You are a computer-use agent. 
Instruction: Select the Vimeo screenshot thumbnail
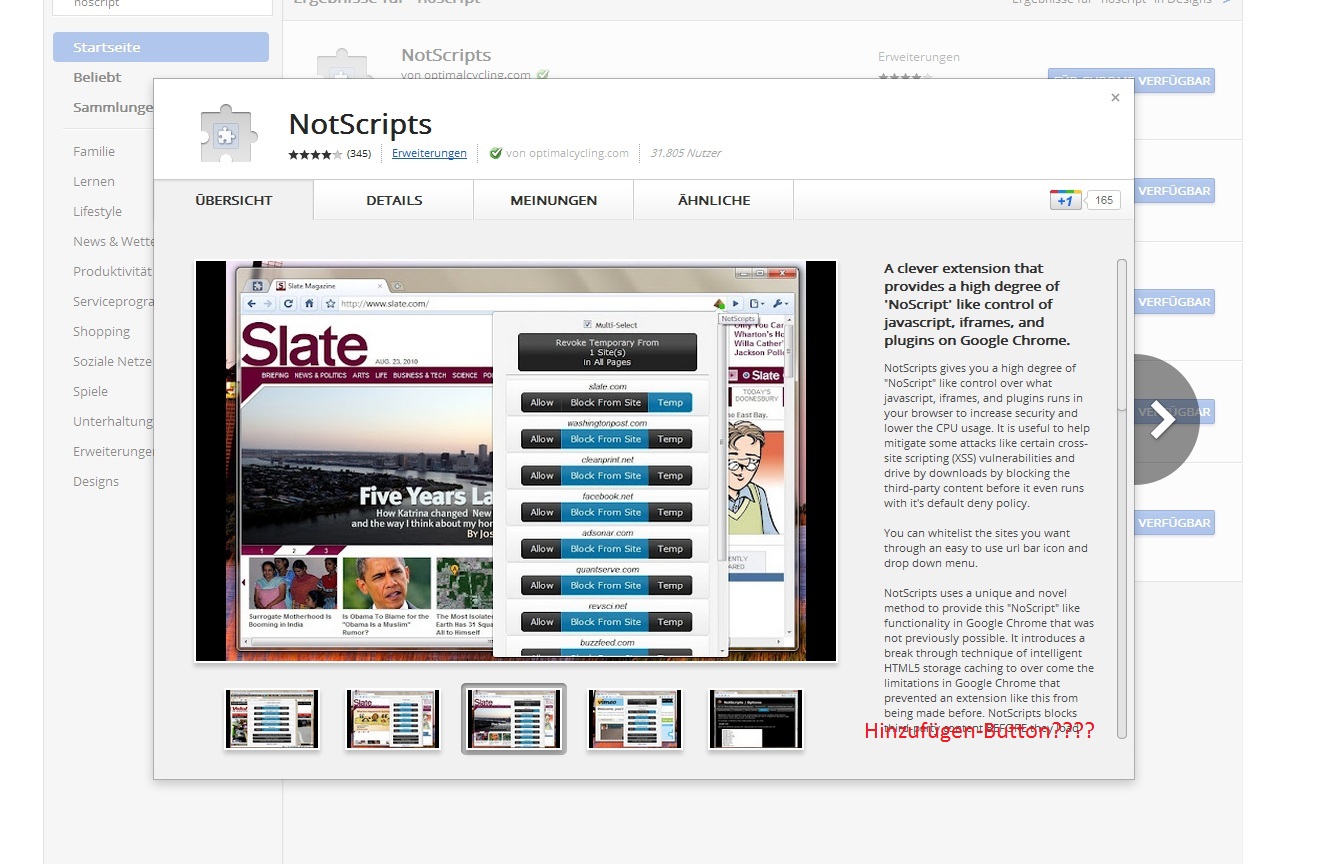(635, 719)
